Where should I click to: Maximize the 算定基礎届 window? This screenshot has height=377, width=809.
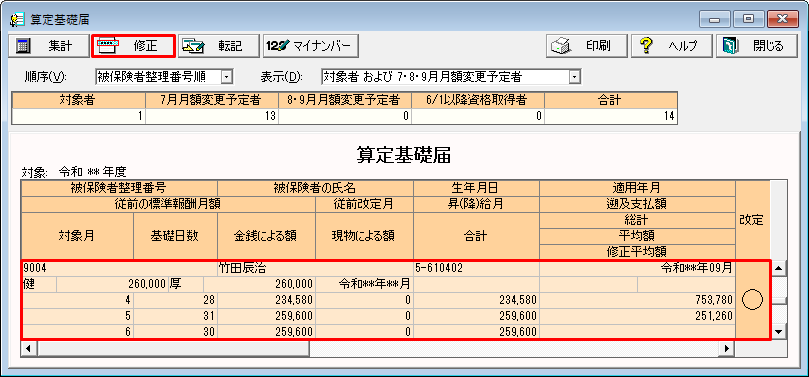click(749, 20)
